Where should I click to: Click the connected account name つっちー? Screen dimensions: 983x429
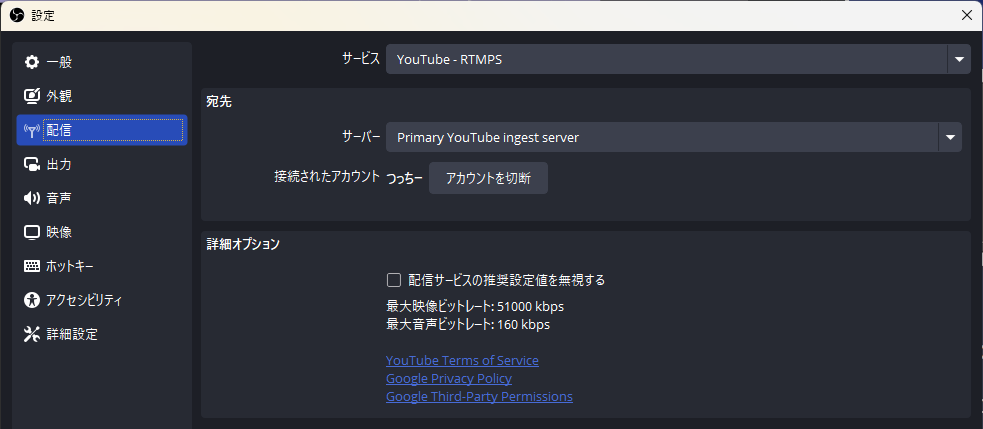pos(404,178)
